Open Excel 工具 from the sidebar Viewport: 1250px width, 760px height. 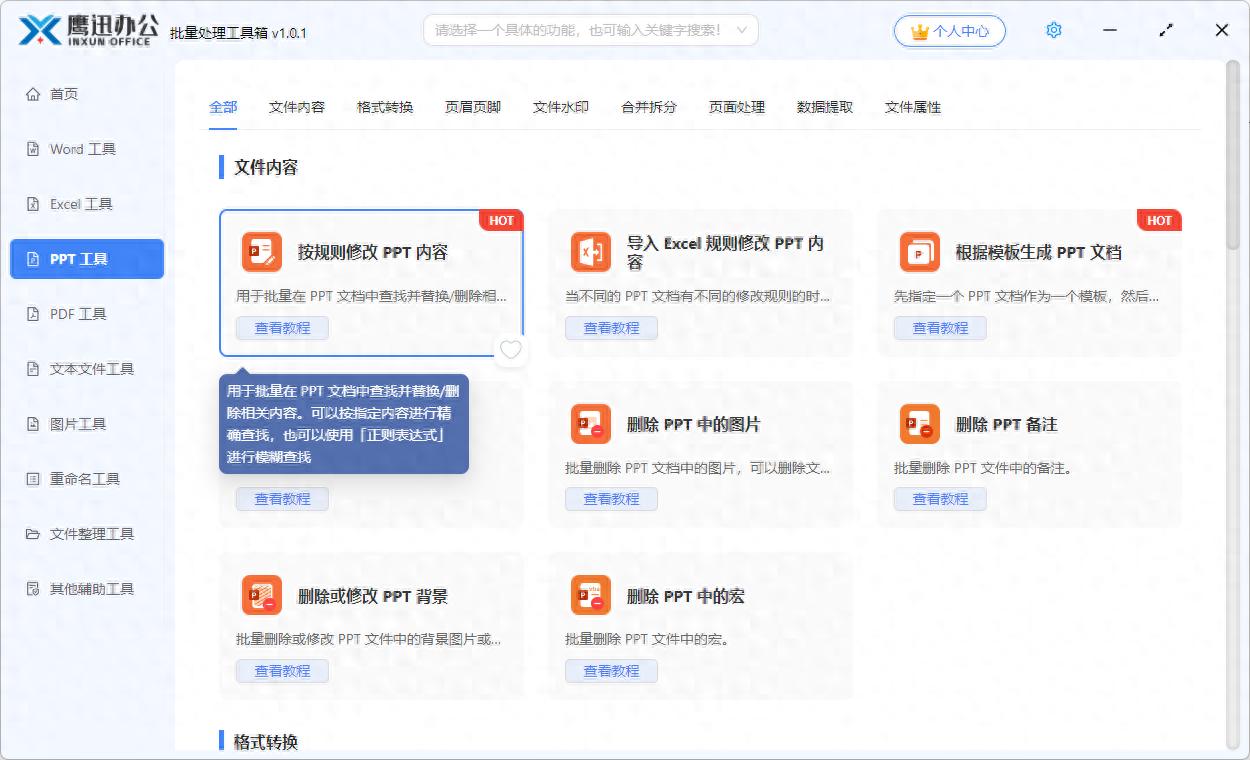point(81,204)
